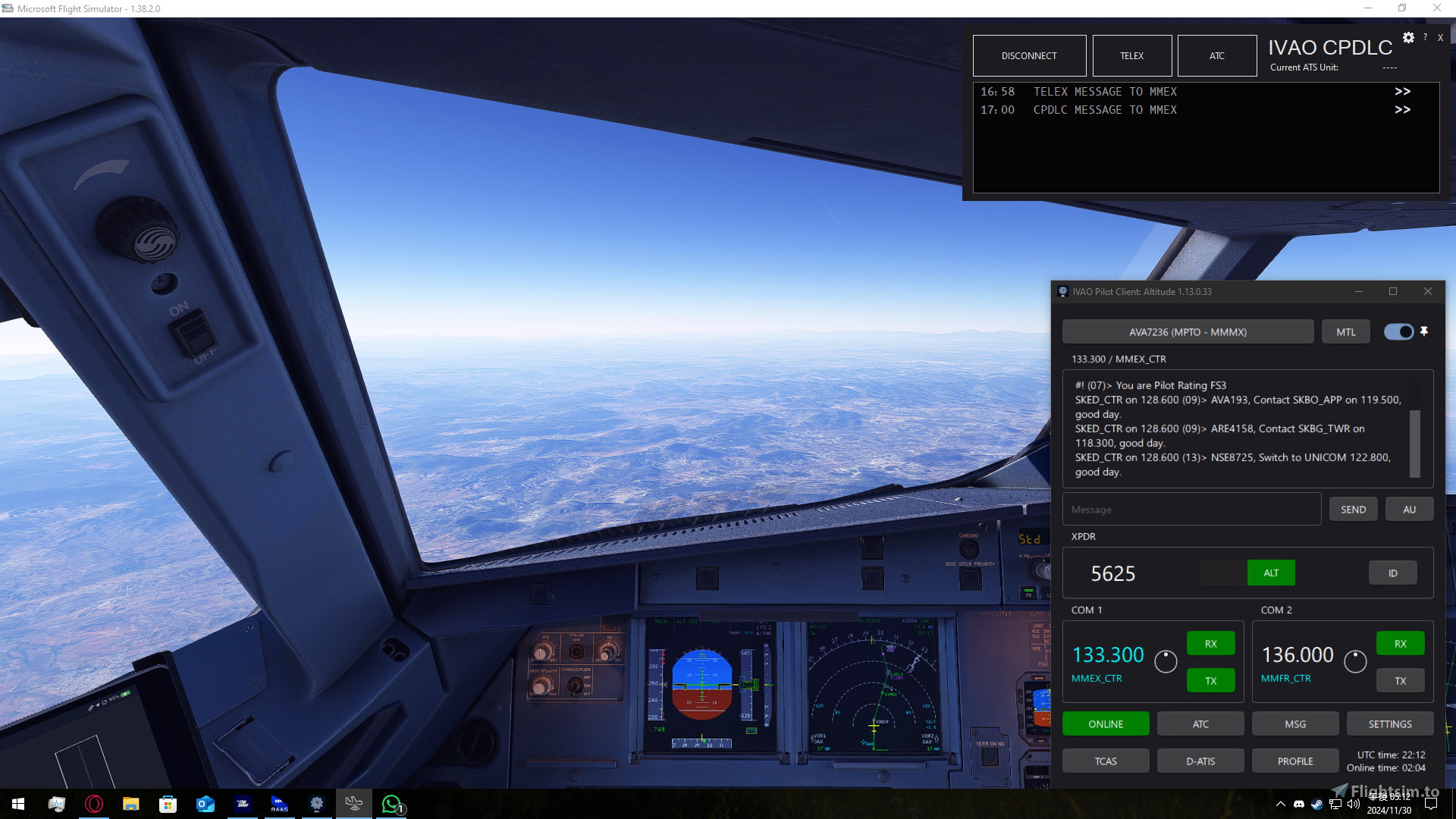
Task: Toggle the switch next to the MTL button
Action: 1398,331
